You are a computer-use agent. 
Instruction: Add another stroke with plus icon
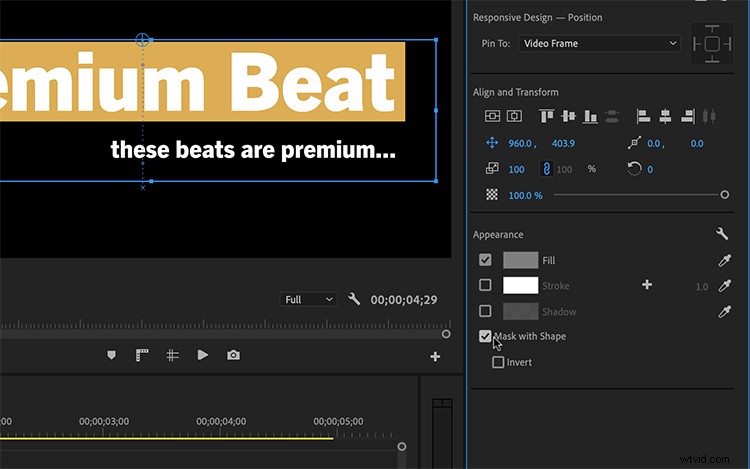click(x=647, y=285)
